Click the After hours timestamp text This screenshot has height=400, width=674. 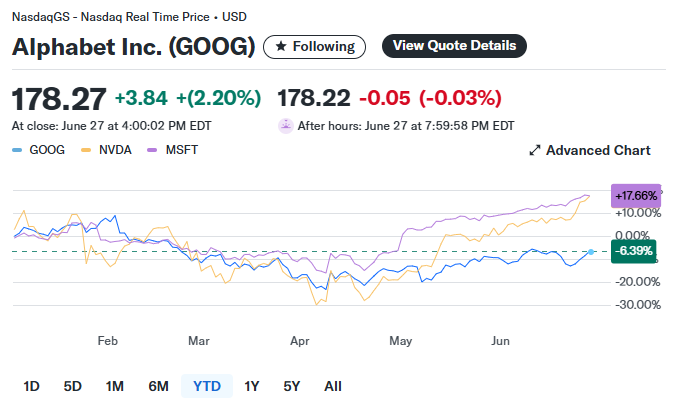click(x=406, y=126)
